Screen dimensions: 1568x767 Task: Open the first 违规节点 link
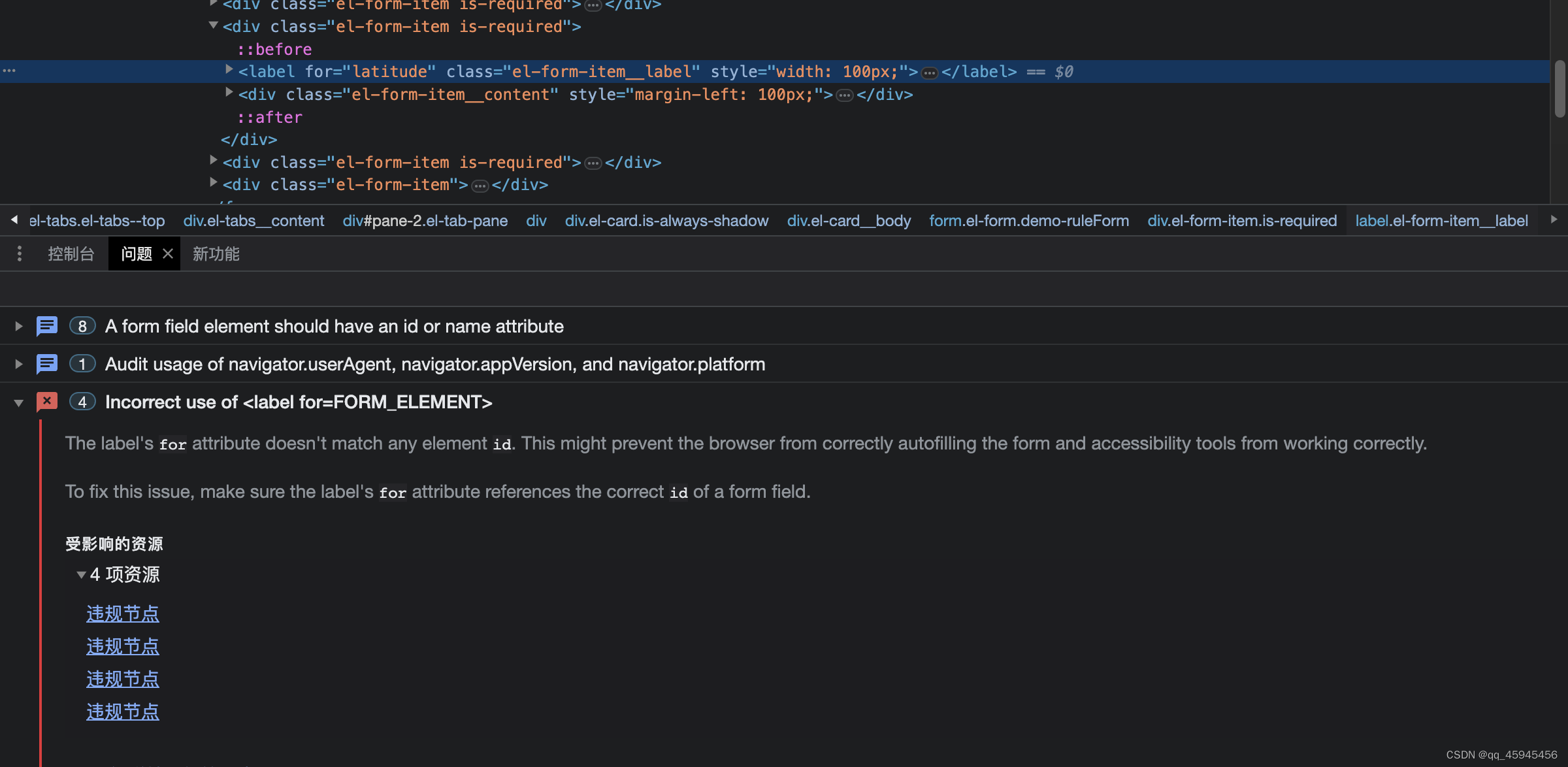tap(123, 613)
